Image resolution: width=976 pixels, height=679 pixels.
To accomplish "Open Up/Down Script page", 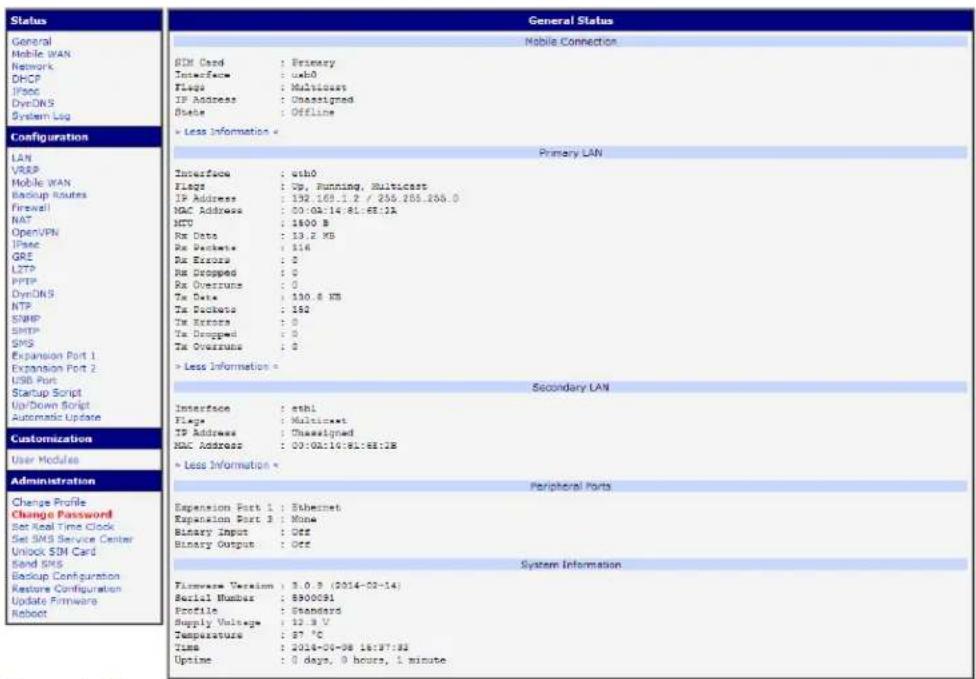I will pos(51,405).
